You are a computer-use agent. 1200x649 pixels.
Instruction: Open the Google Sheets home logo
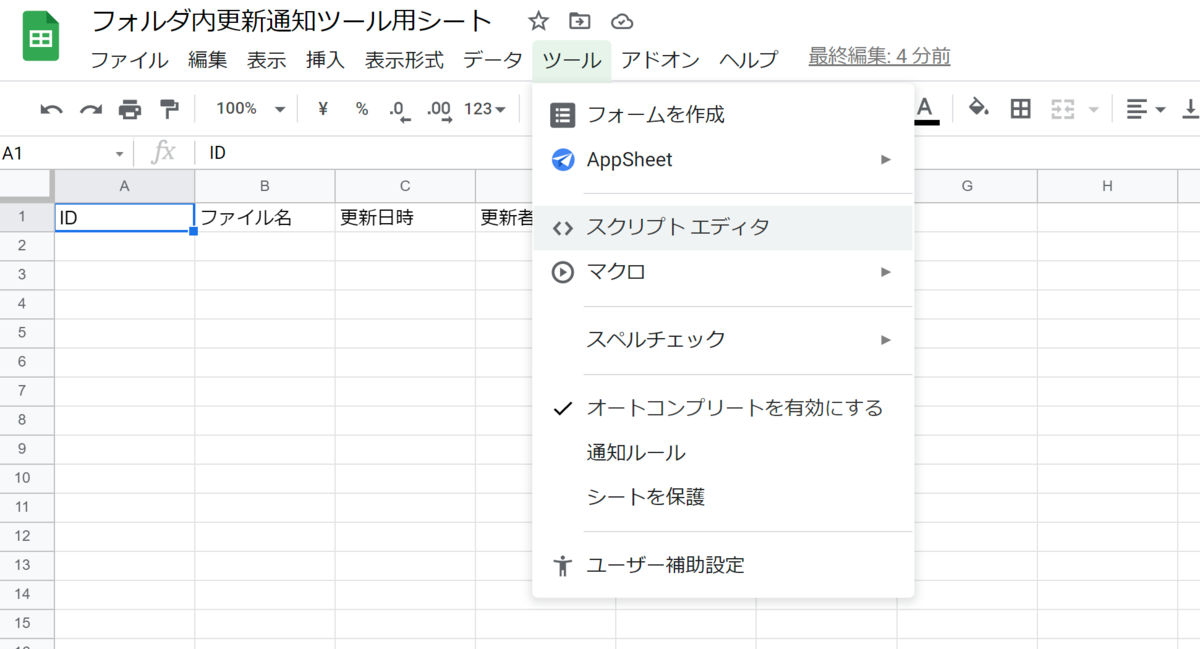[x=40, y=33]
